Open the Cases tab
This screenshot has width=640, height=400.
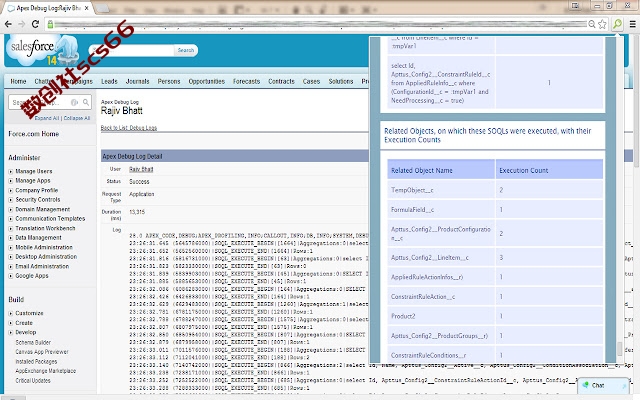pos(311,81)
